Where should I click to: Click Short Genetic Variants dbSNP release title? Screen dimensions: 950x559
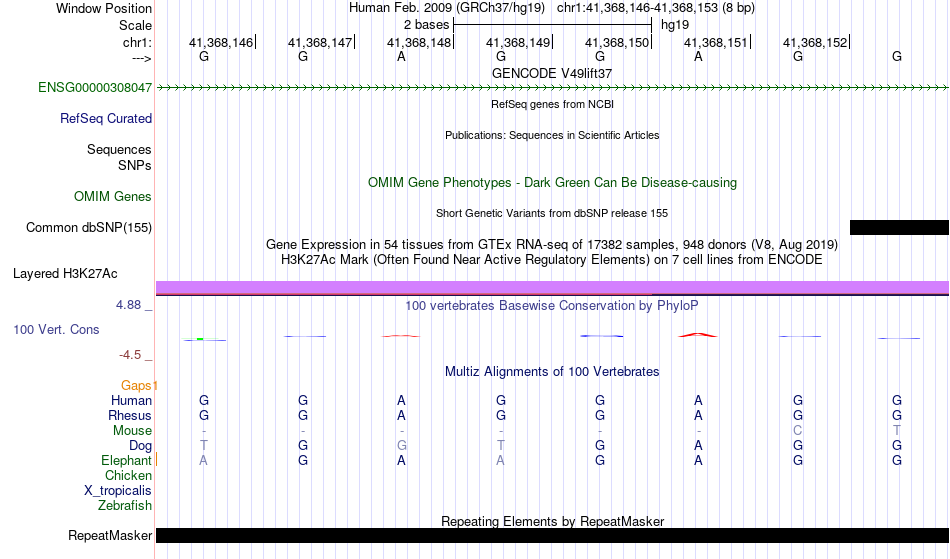point(552,213)
